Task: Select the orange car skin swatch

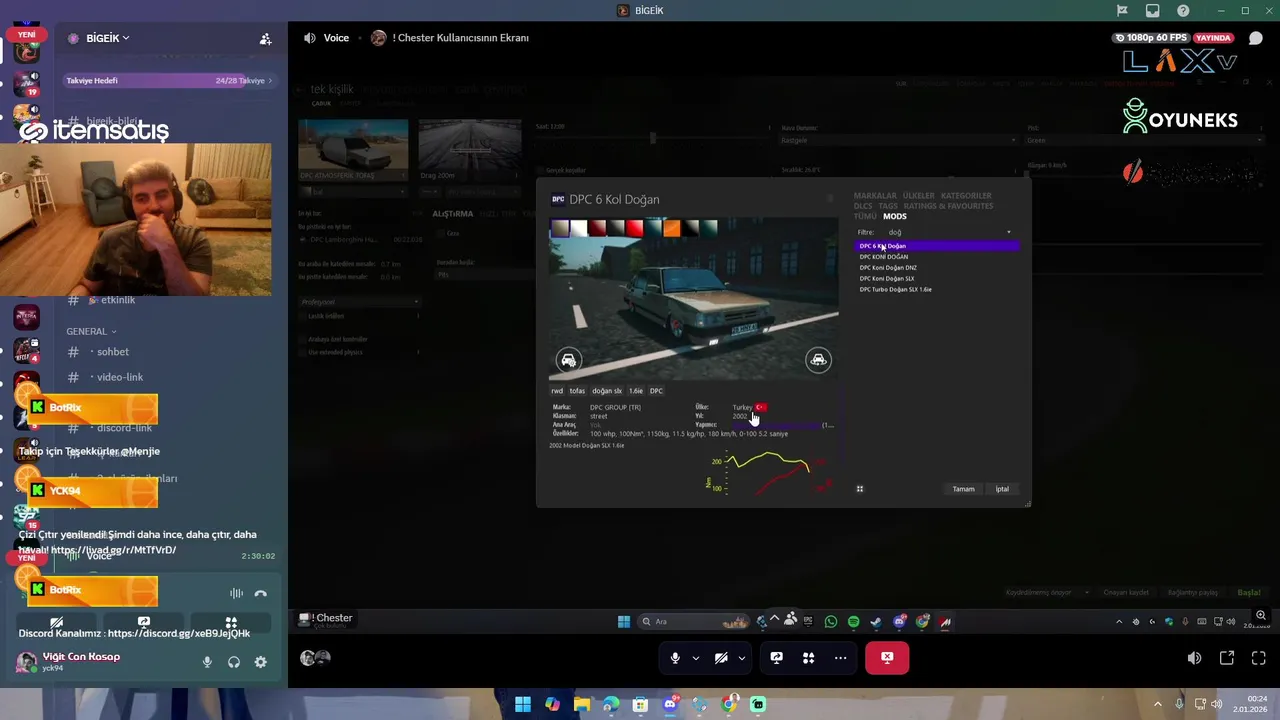Action: point(671,228)
